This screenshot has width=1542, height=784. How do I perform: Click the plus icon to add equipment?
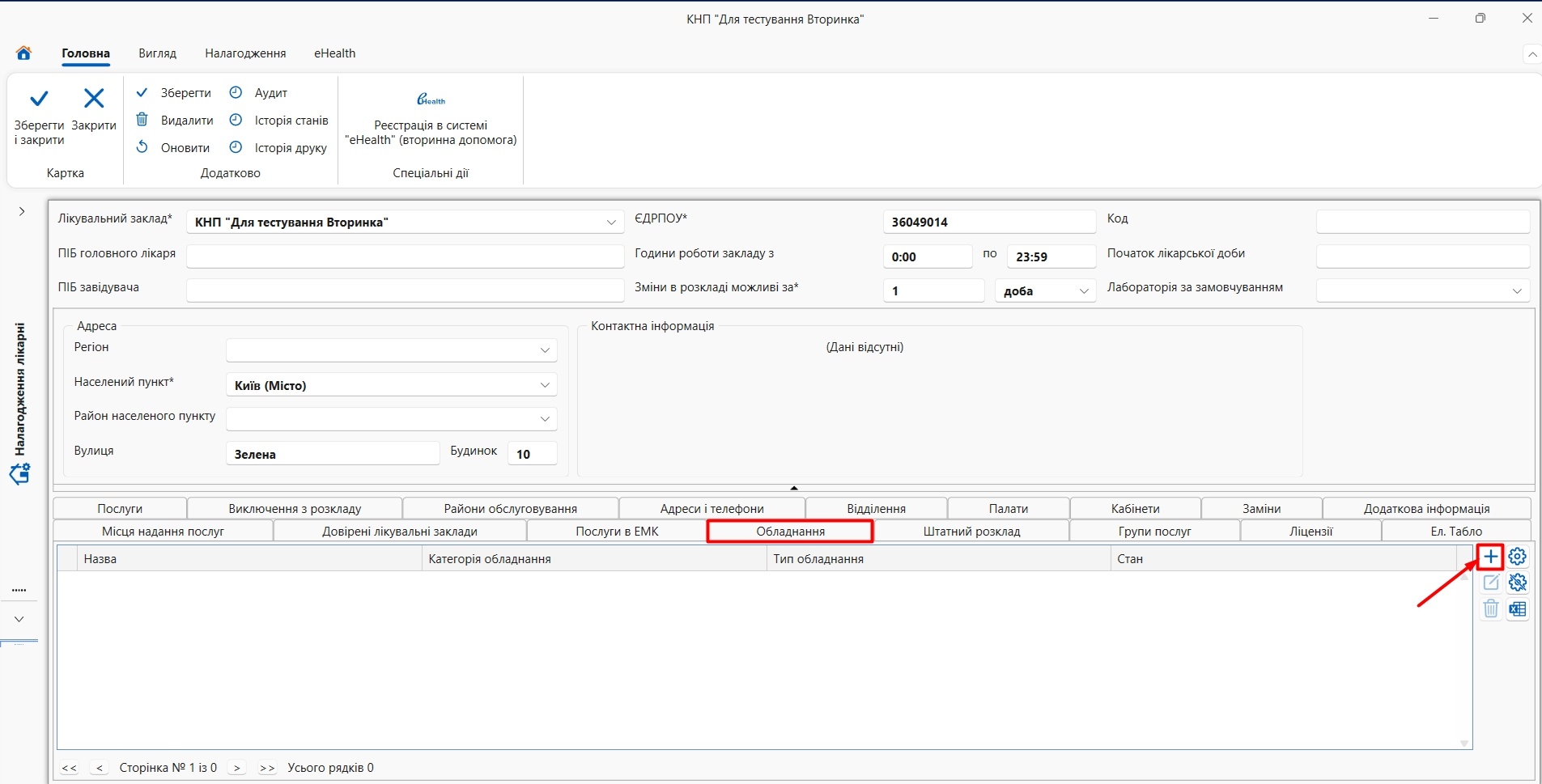[x=1490, y=557]
